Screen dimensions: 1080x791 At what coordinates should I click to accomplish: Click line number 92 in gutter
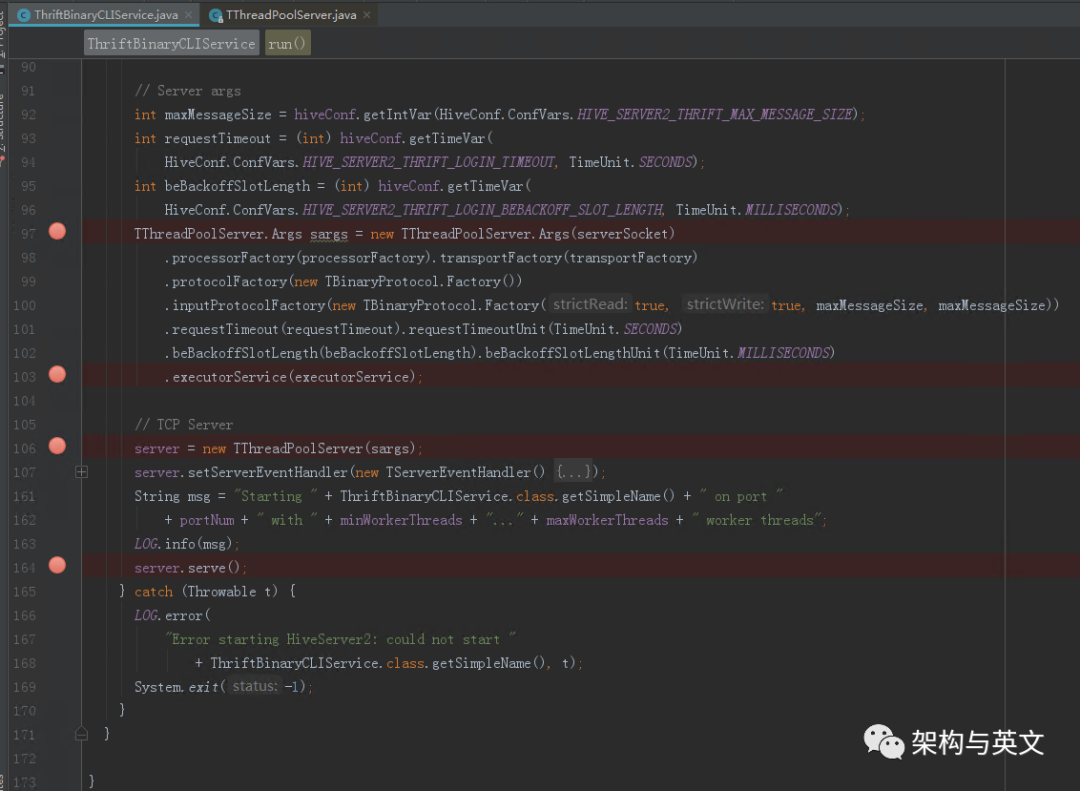coord(28,114)
